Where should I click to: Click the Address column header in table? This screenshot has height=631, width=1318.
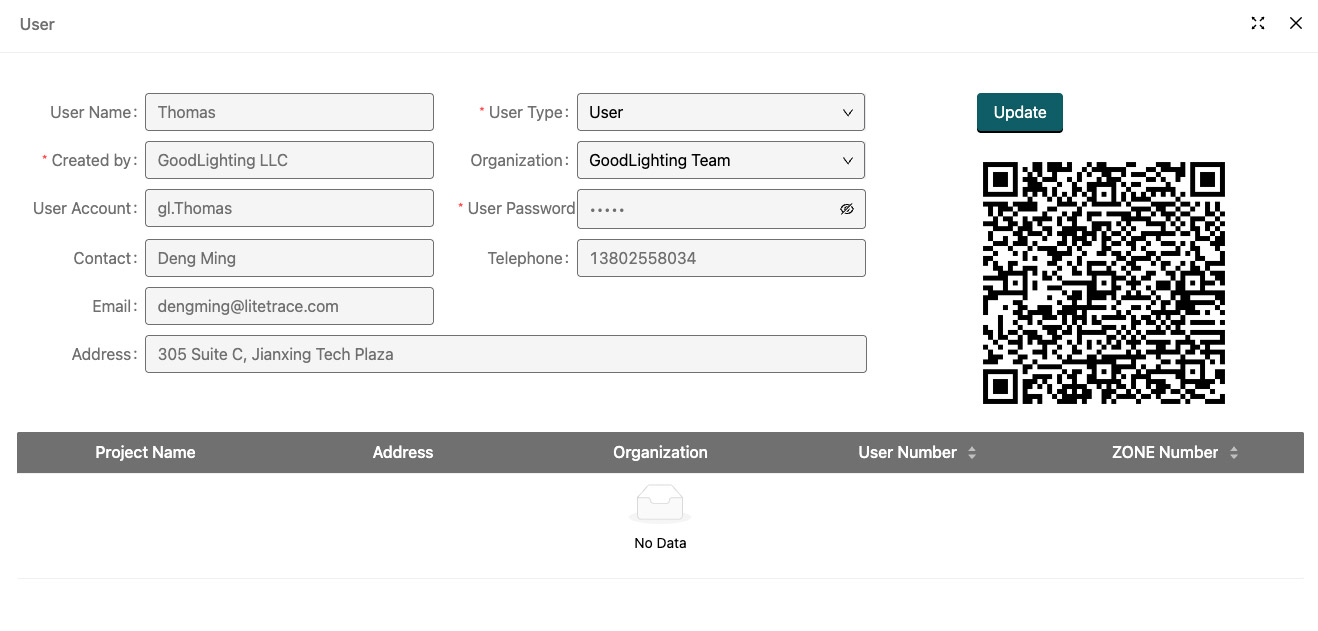[403, 452]
